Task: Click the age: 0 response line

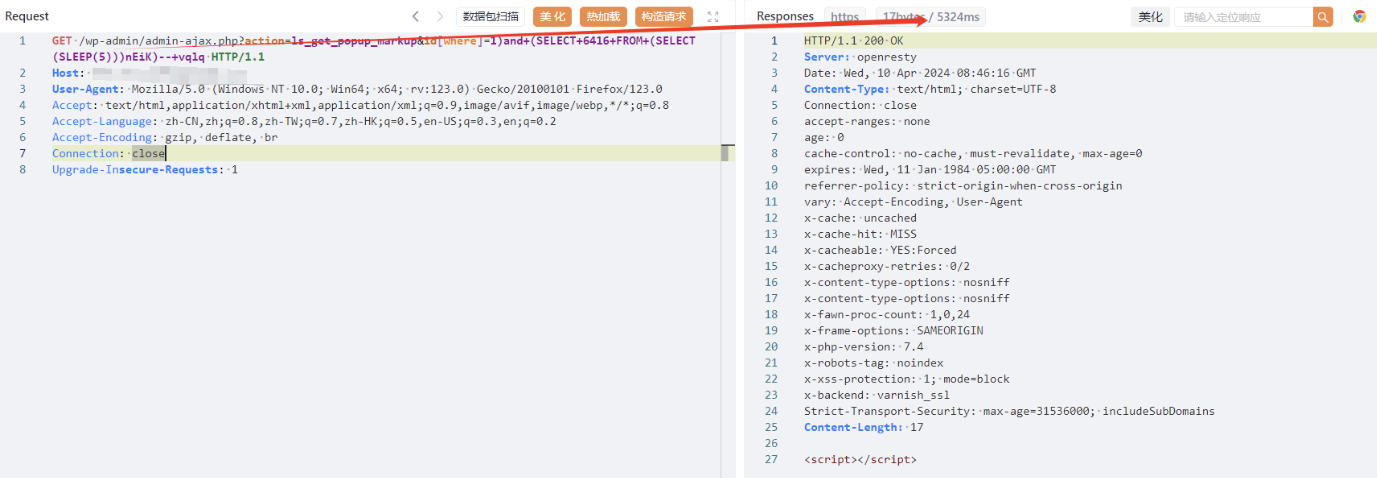Action: click(x=824, y=137)
